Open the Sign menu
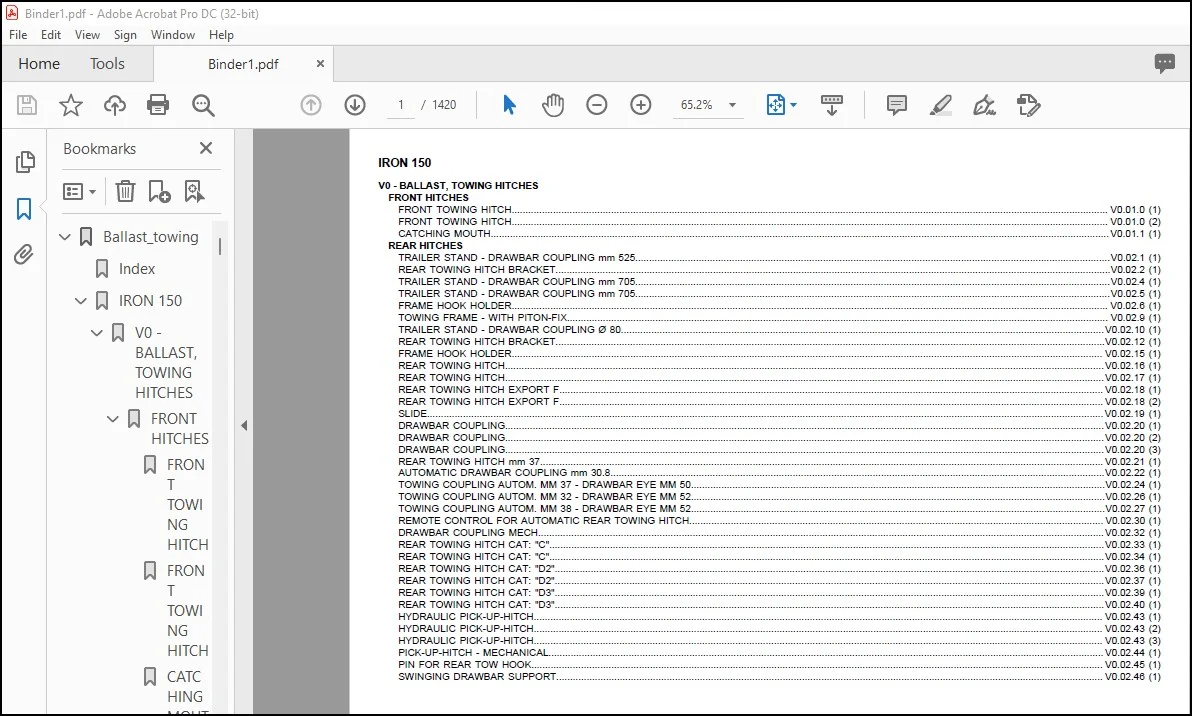 point(125,35)
